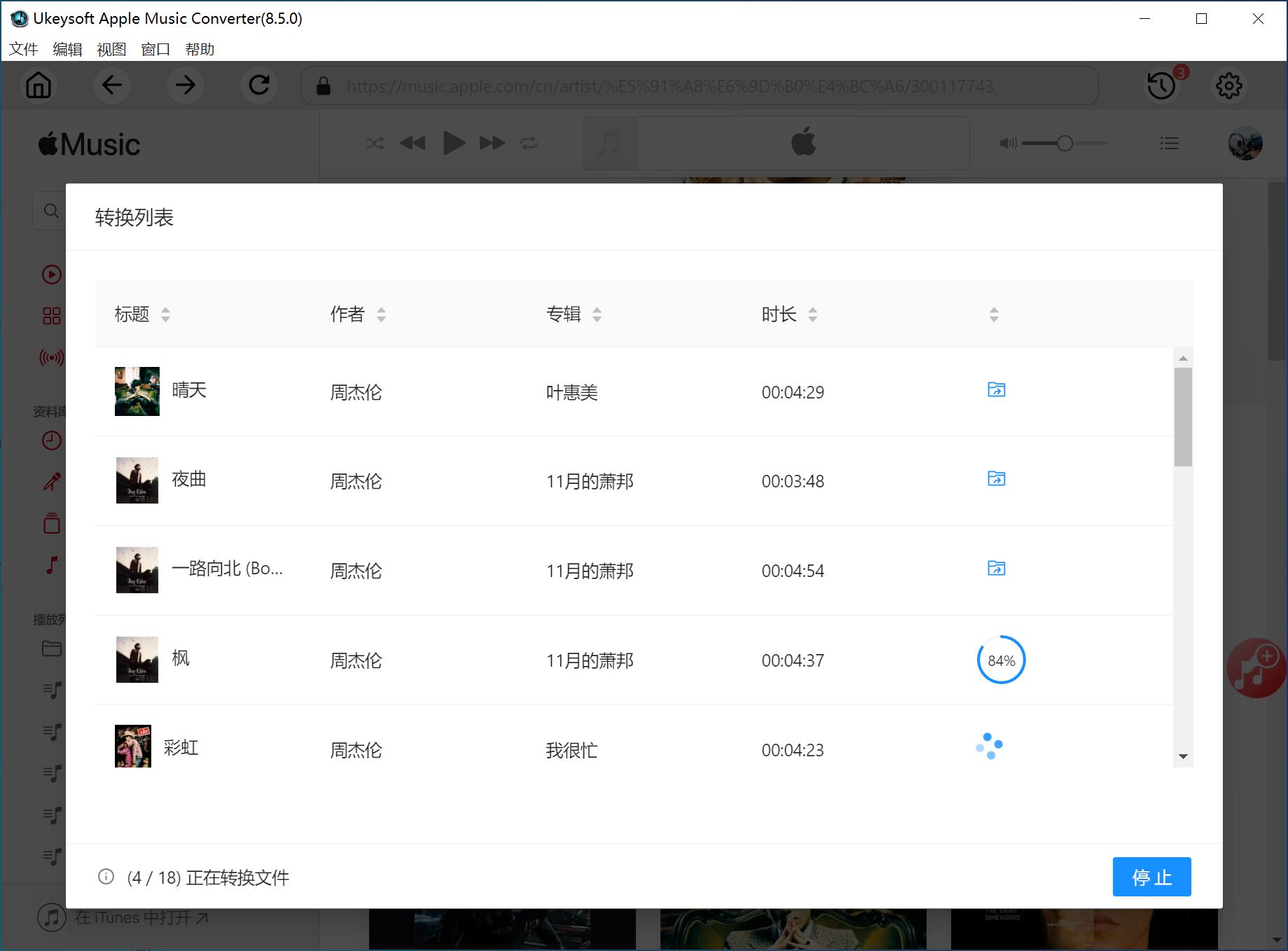Sort the list by 专辑 column
This screenshot has width=1288, height=951.
(597, 314)
